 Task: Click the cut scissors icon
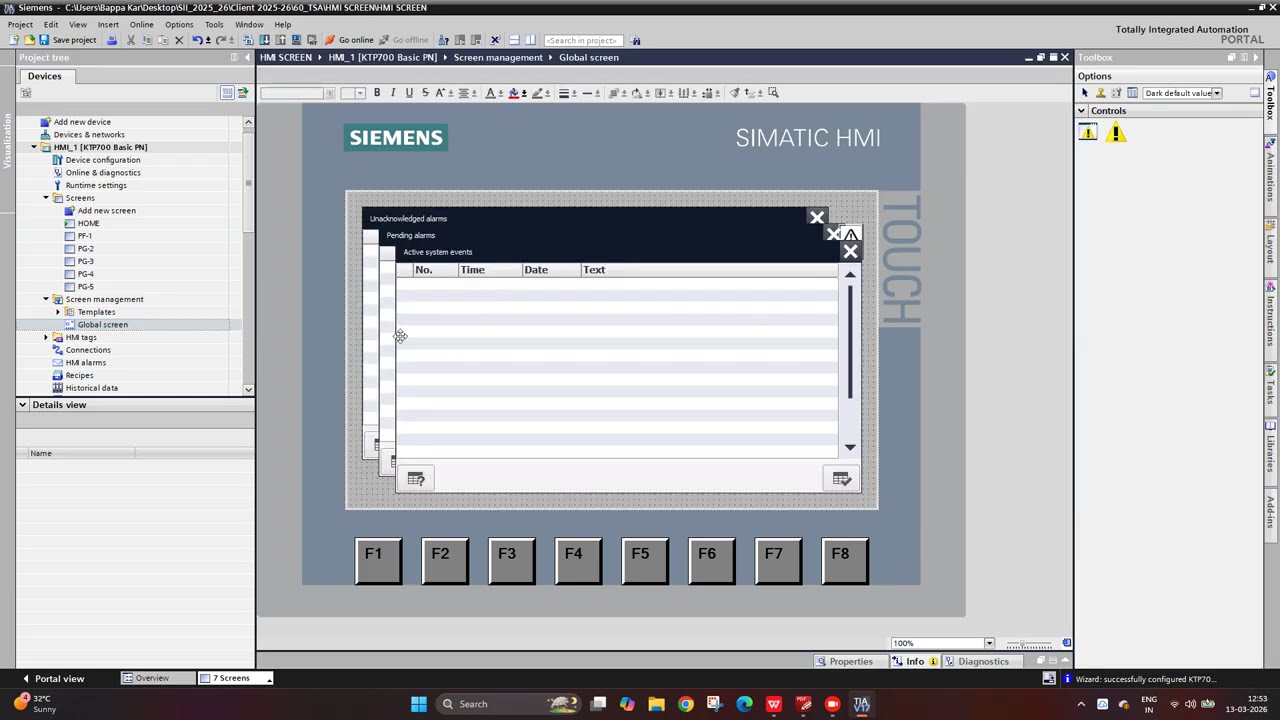[x=130, y=40]
